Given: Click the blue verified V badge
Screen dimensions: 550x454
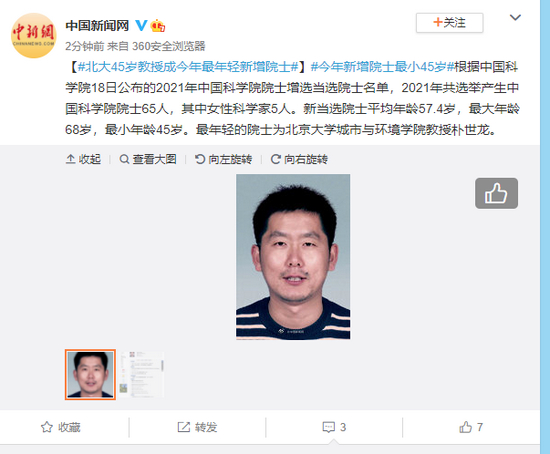Looking at the screenshot, I should [141, 25].
